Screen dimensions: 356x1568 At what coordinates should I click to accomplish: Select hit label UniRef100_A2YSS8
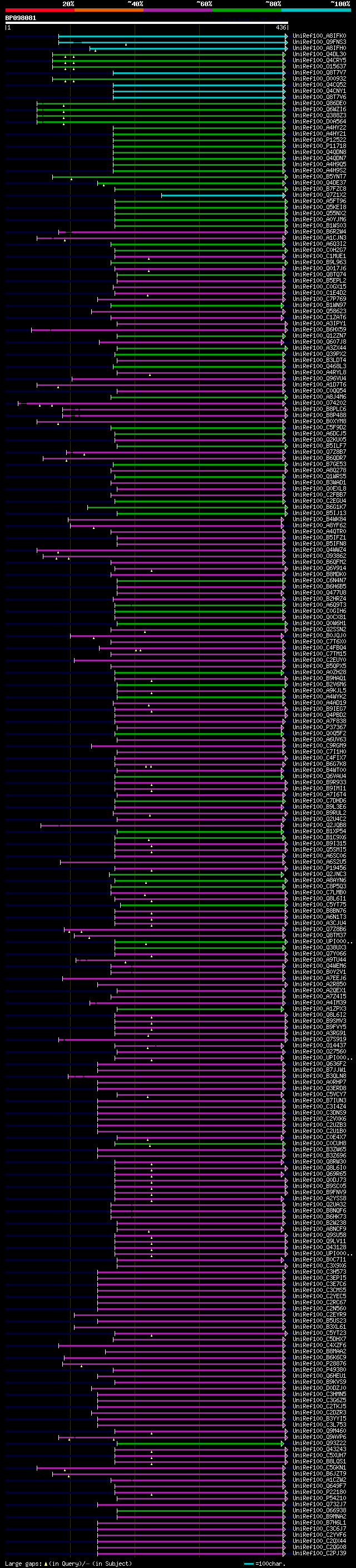[x=319, y=1199]
